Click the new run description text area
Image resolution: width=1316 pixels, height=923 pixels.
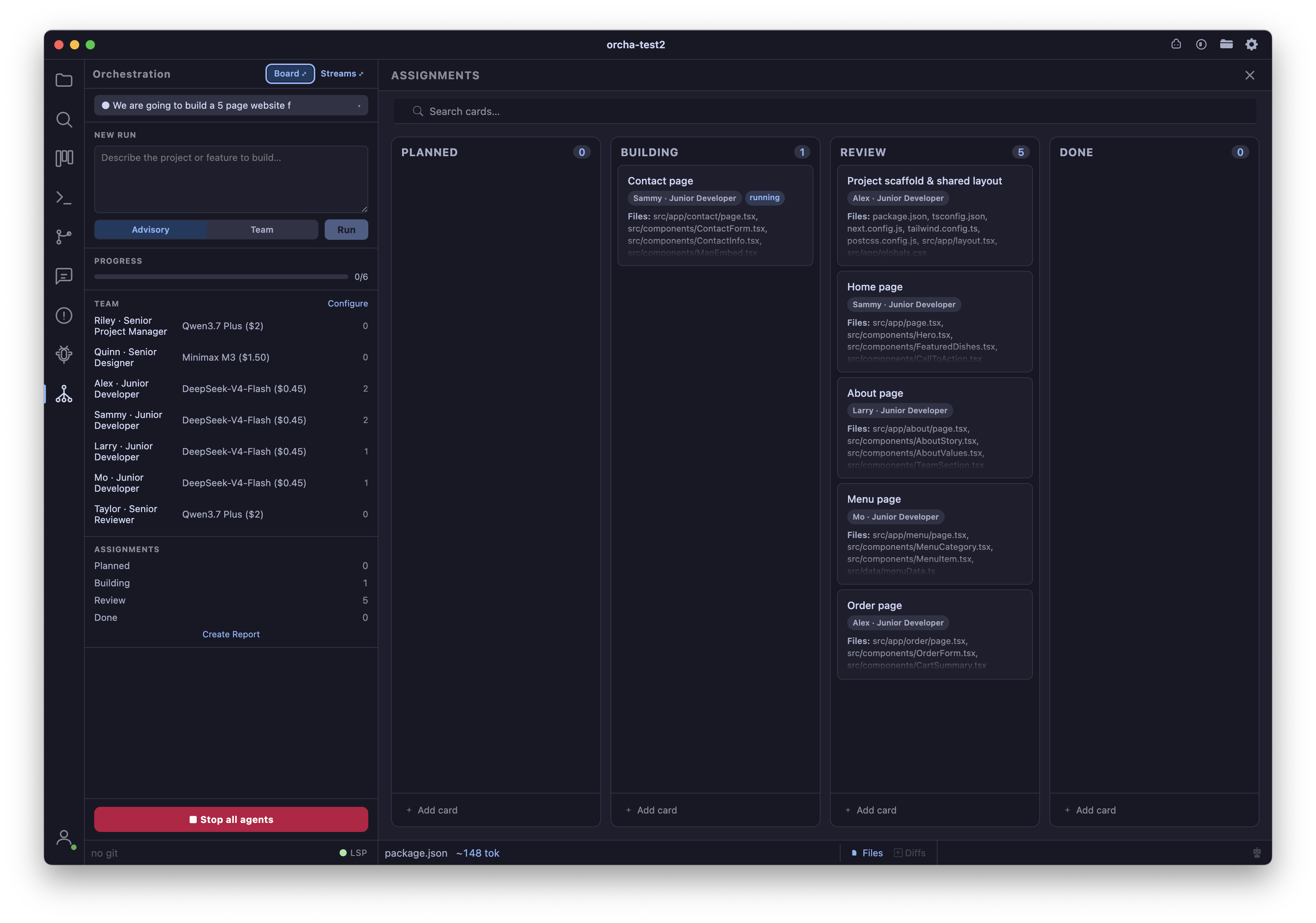231,179
